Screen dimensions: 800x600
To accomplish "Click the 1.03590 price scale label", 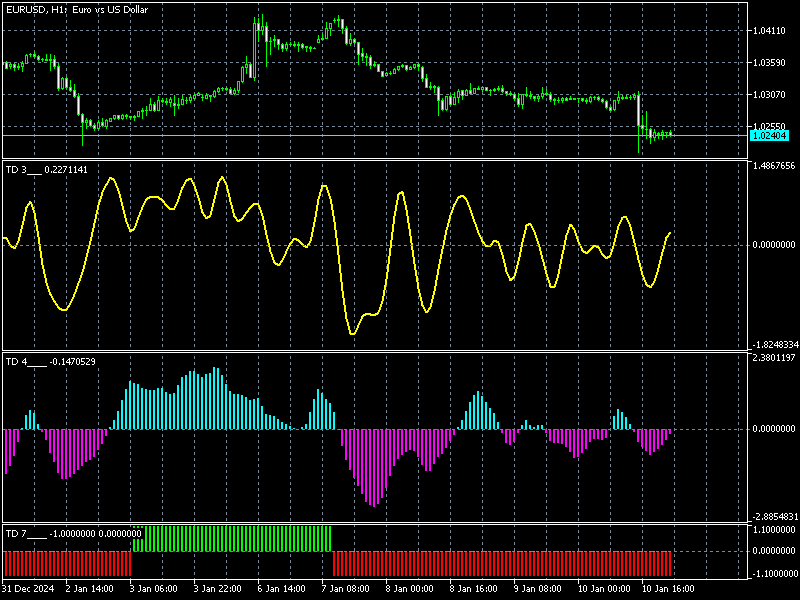I will point(769,63).
